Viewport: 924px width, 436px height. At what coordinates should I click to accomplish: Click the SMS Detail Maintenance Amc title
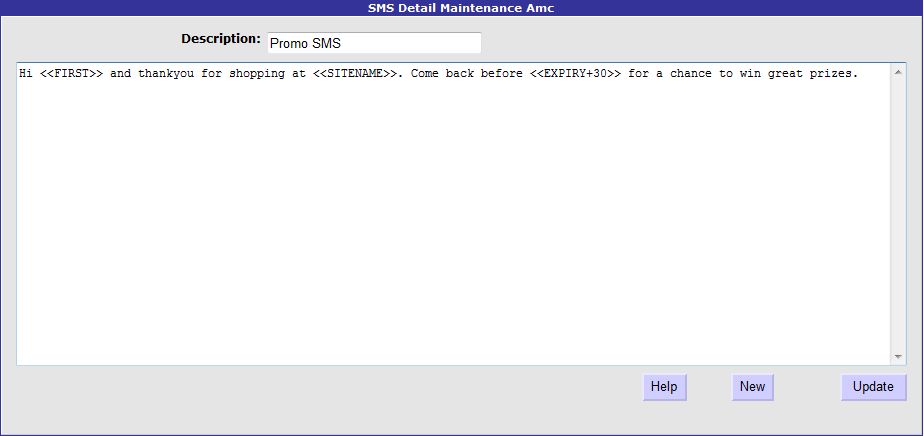point(461,8)
